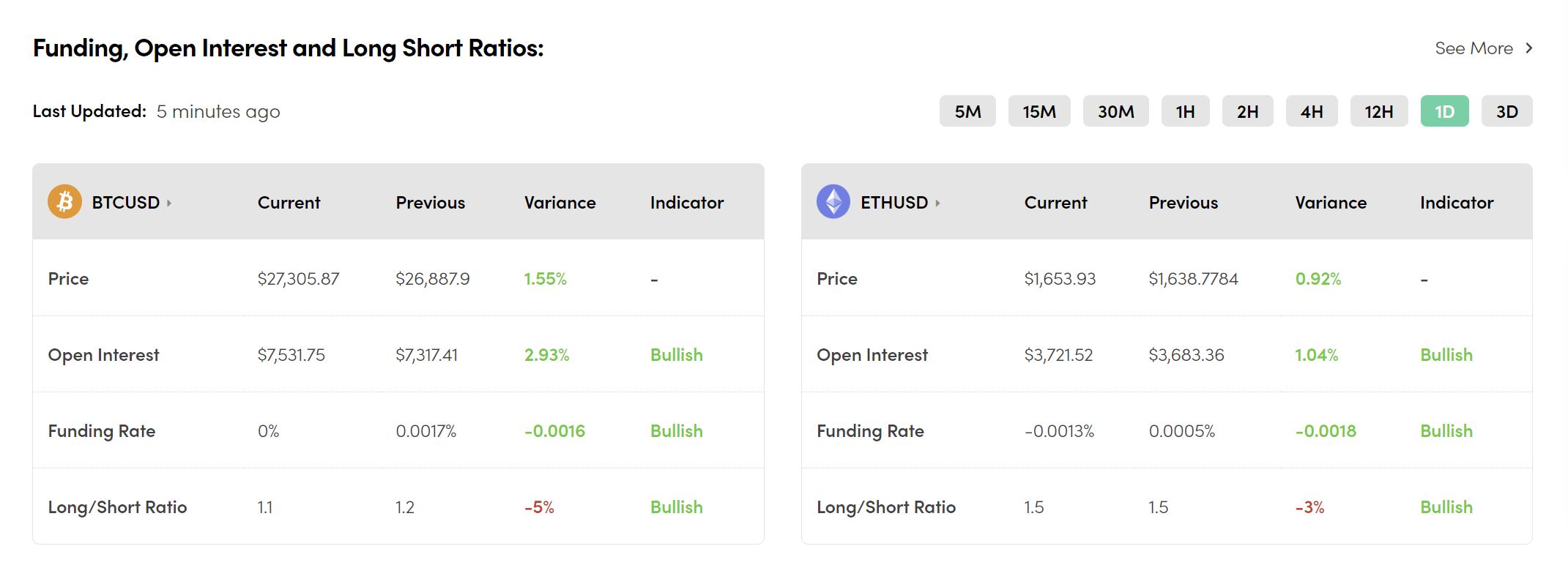Select the 1H timeframe
This screenshot has width=1568, height=579.
point(1185,111)
